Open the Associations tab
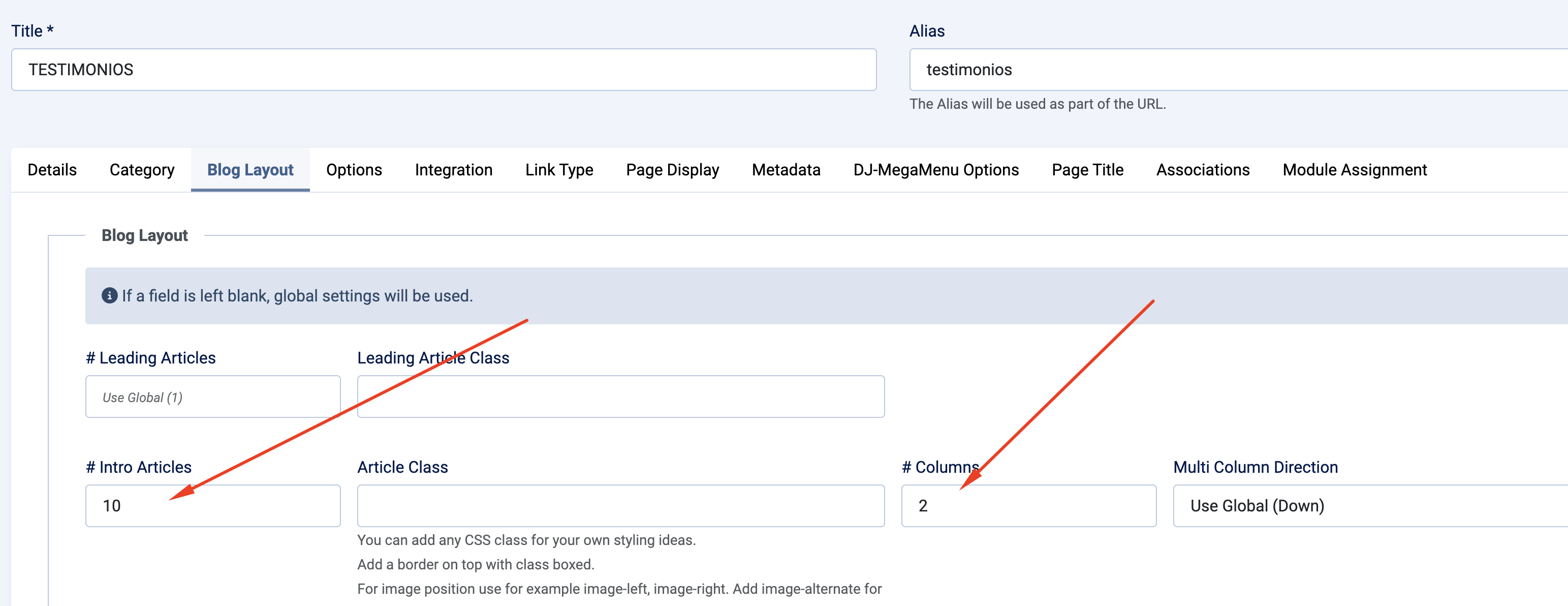The height and width of the screenshot is (606, 1568). [1202, 170]
